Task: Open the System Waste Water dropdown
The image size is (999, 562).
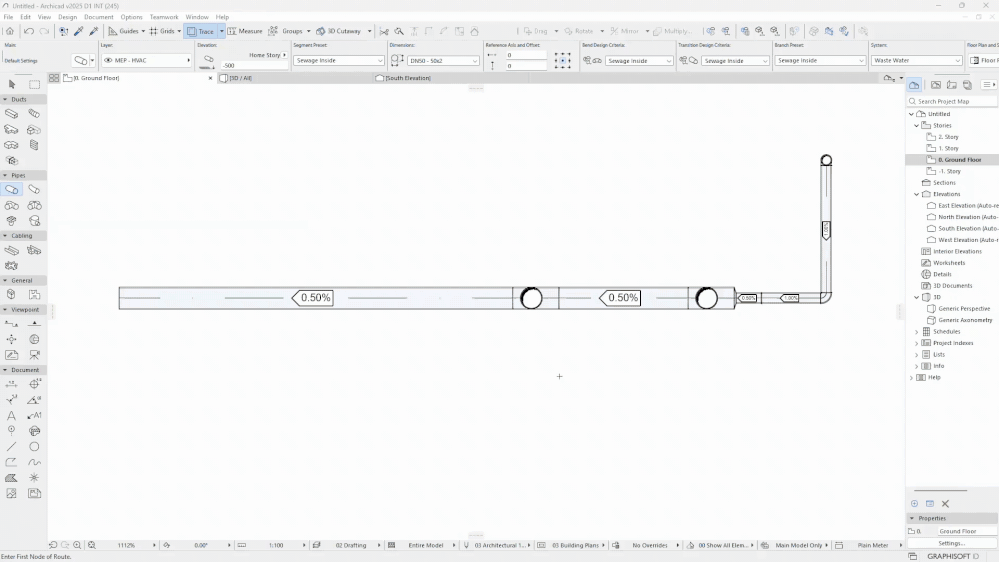Action: 916,61
